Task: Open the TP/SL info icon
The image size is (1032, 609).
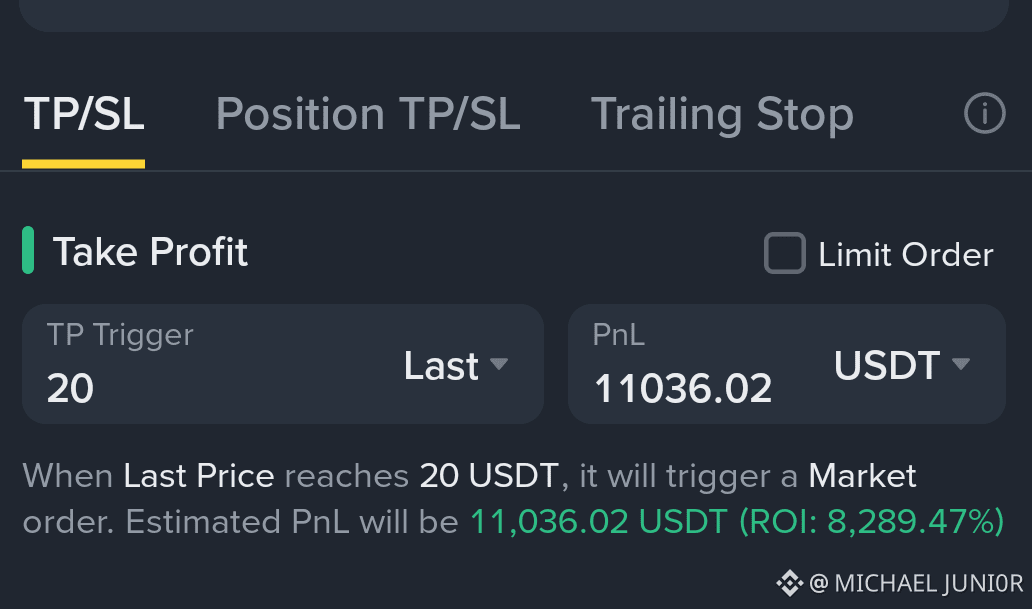Action: click(x=985, y=113)
